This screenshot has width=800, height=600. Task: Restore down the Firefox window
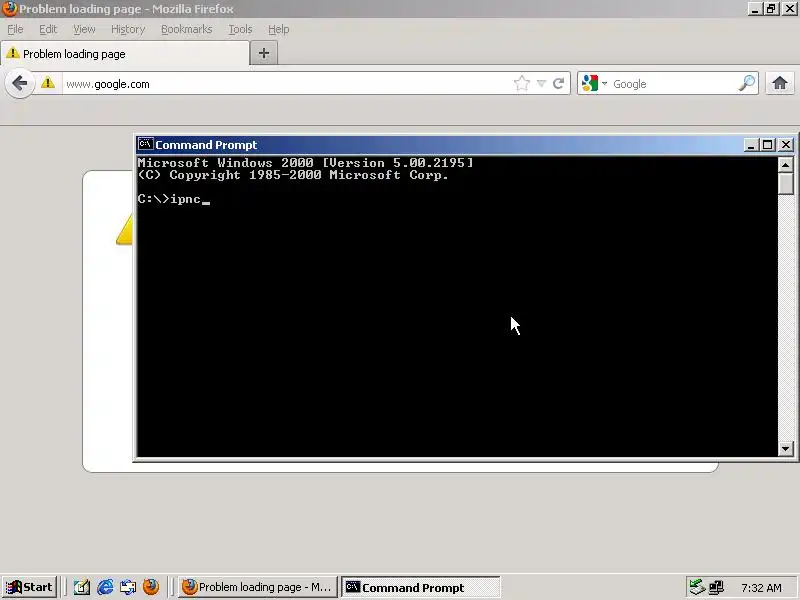tap(771, 9)
